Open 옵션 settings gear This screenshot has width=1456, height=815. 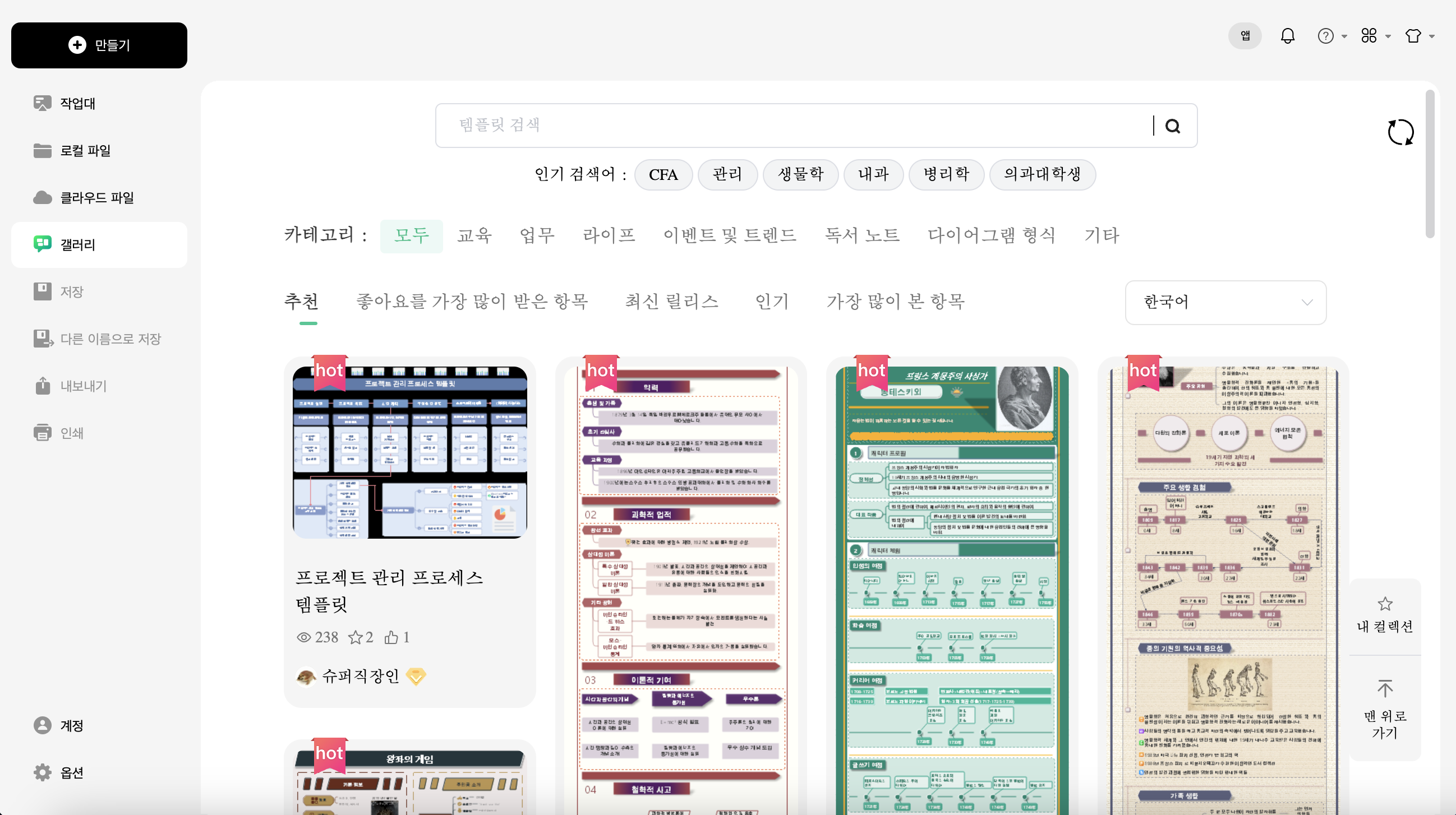[x=43, y=772]
